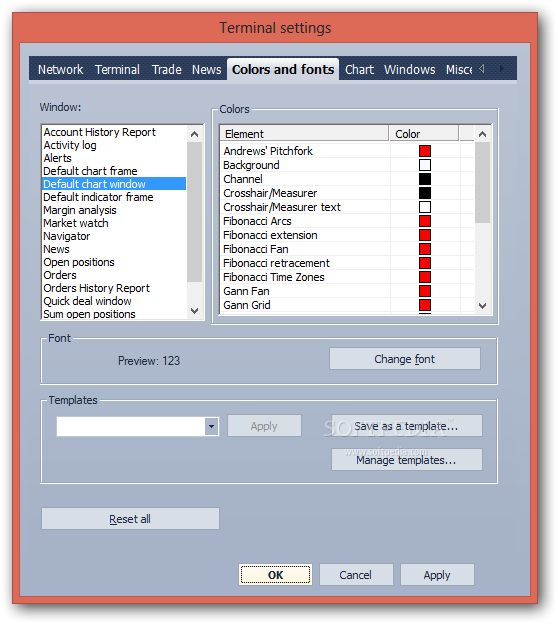The image size is (558, 624).
Task: Open Fibonacci Time Zones color swatch
Action: pos(425,277)
